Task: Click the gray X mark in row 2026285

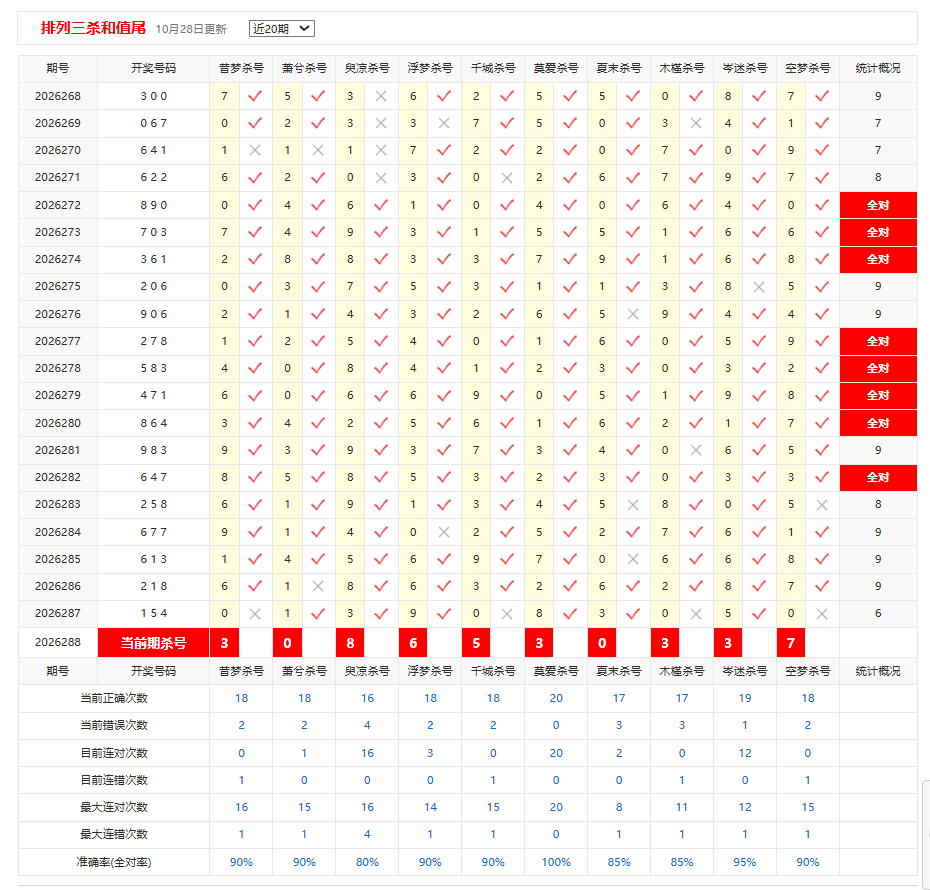Action: 633,560
